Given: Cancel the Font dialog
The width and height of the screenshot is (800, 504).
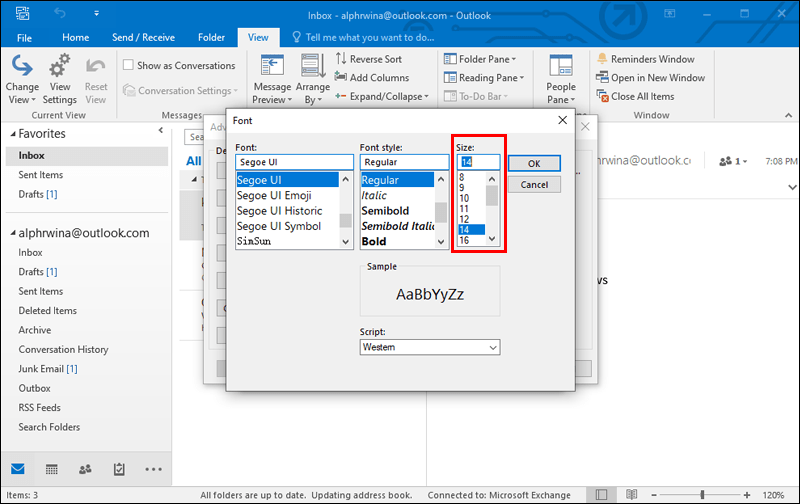Looking at the screenshot, I should (x=534, y=185).
